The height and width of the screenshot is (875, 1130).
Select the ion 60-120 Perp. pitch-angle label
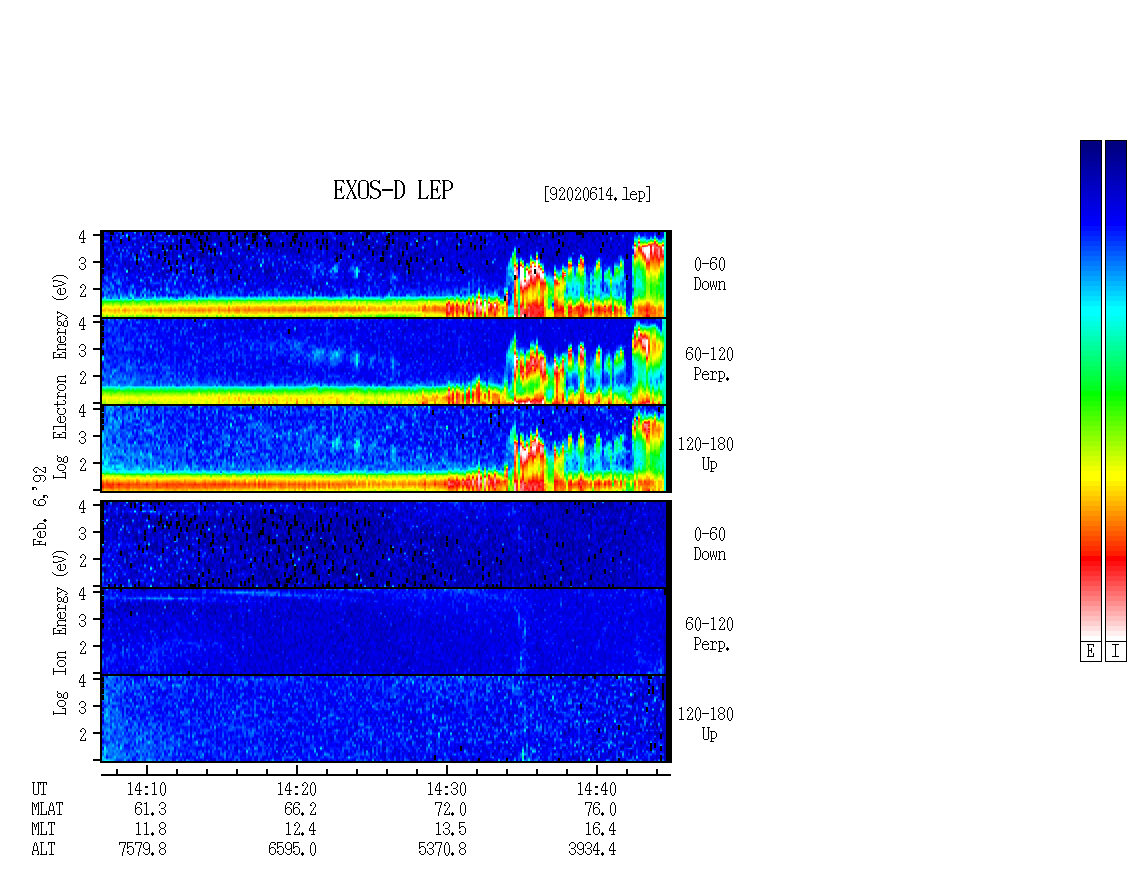point(708,634)
